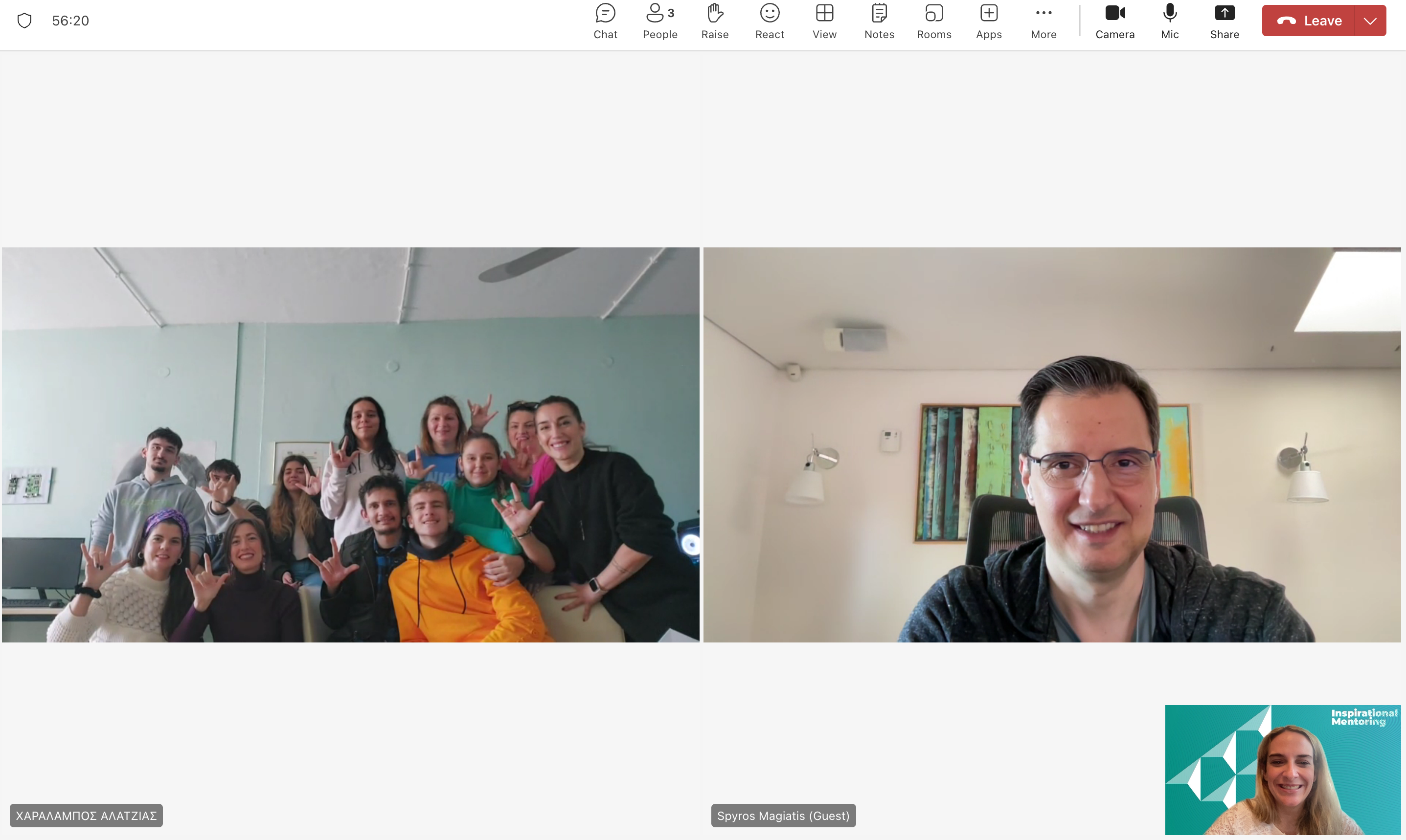Change layout via the View menu
The image size is (1406, 840).
(x=824, y=21)
